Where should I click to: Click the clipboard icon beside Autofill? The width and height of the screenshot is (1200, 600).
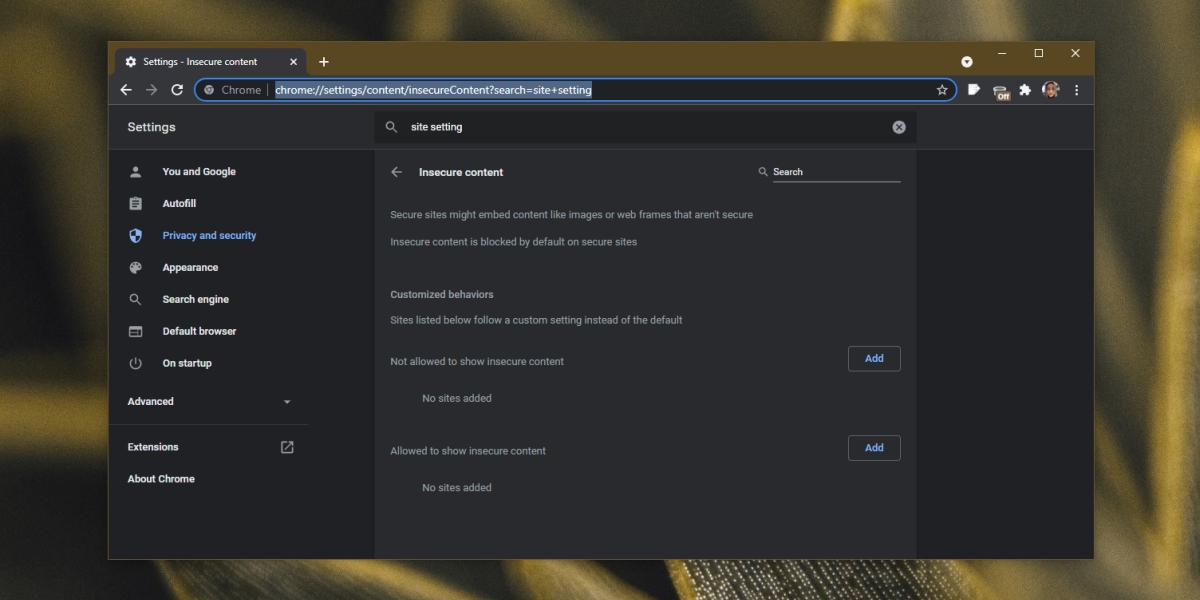pyautogui.click(x=136, y=204)
